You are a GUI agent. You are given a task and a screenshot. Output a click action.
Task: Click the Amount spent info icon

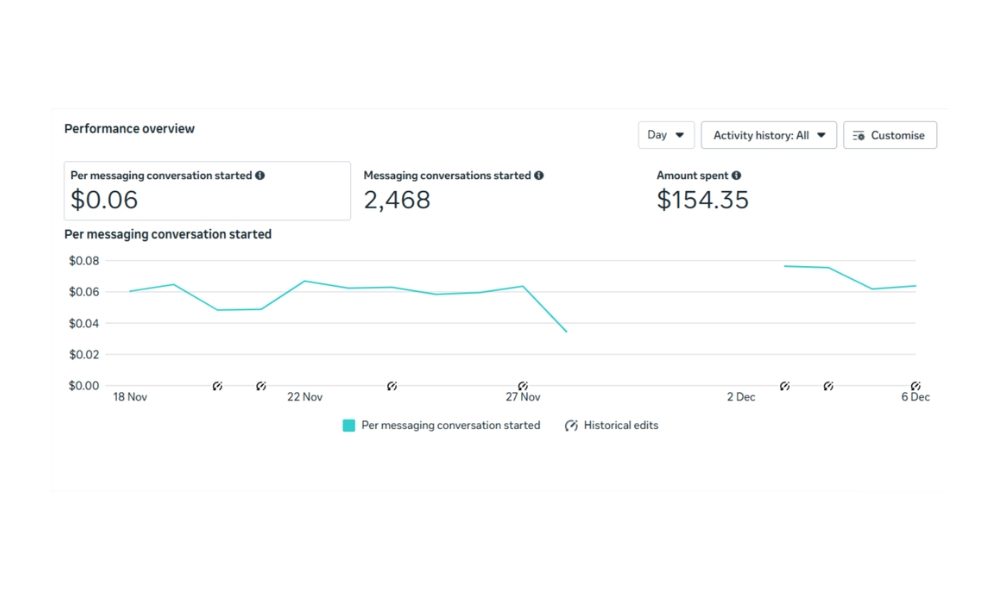pos(736,176)
